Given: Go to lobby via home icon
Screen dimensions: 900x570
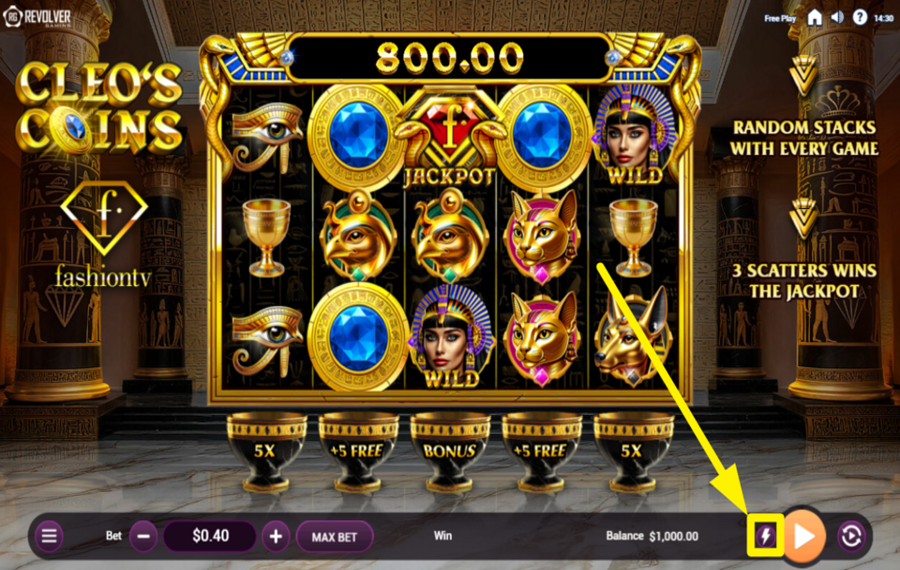Looking at the screenshot, I should tap(814, 18).
